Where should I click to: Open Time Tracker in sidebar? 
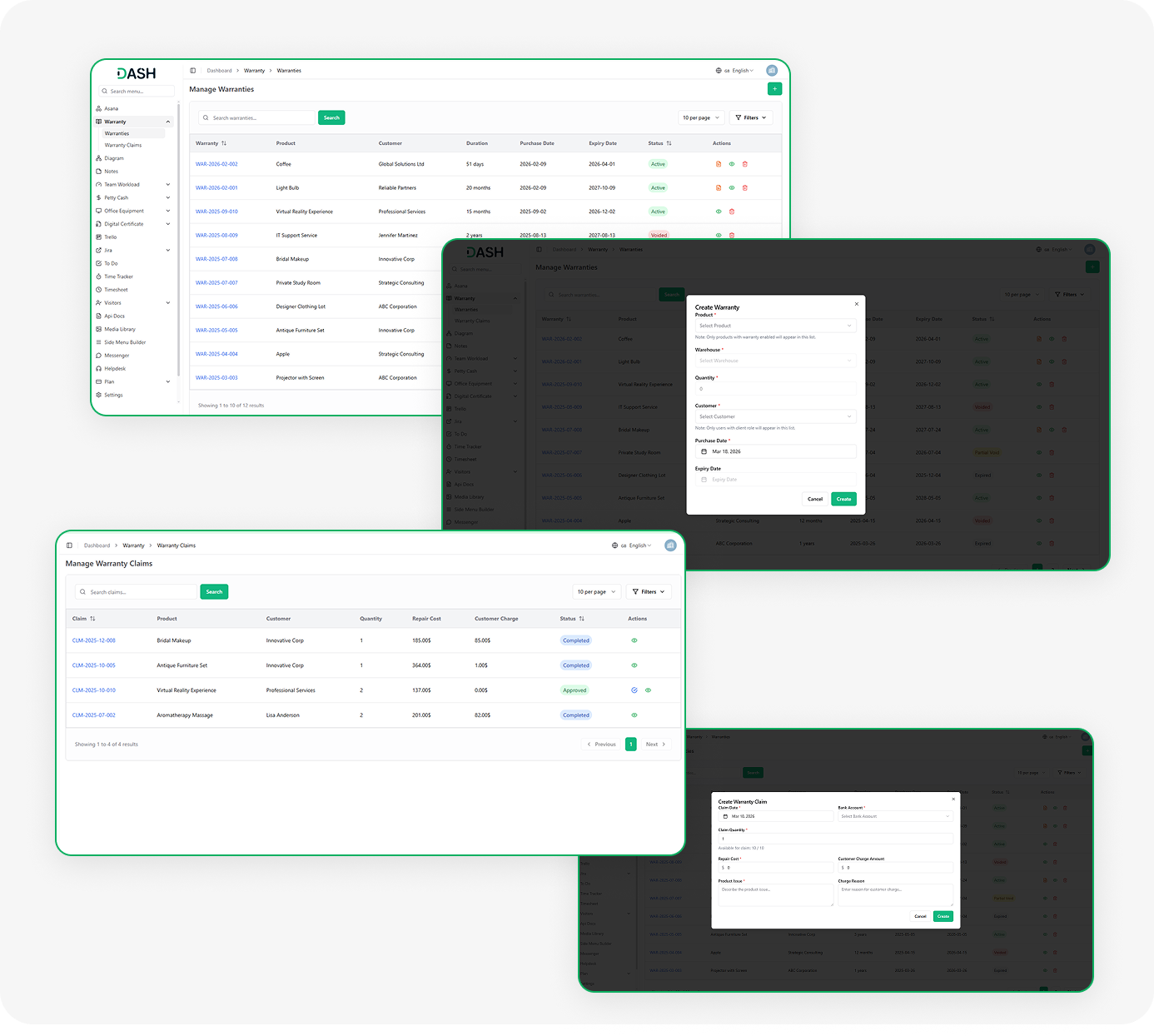(x=118, y=276)
